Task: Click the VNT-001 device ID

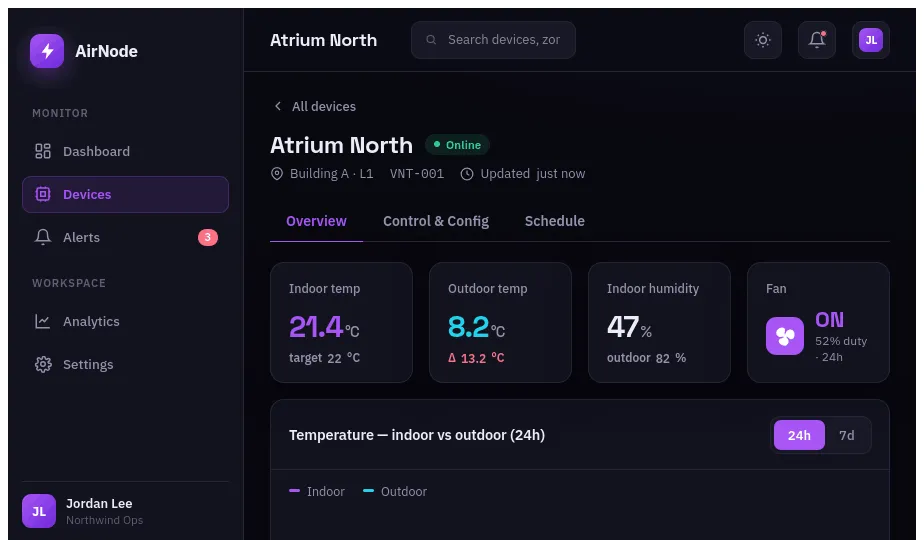Action: (x=417, y=174)
